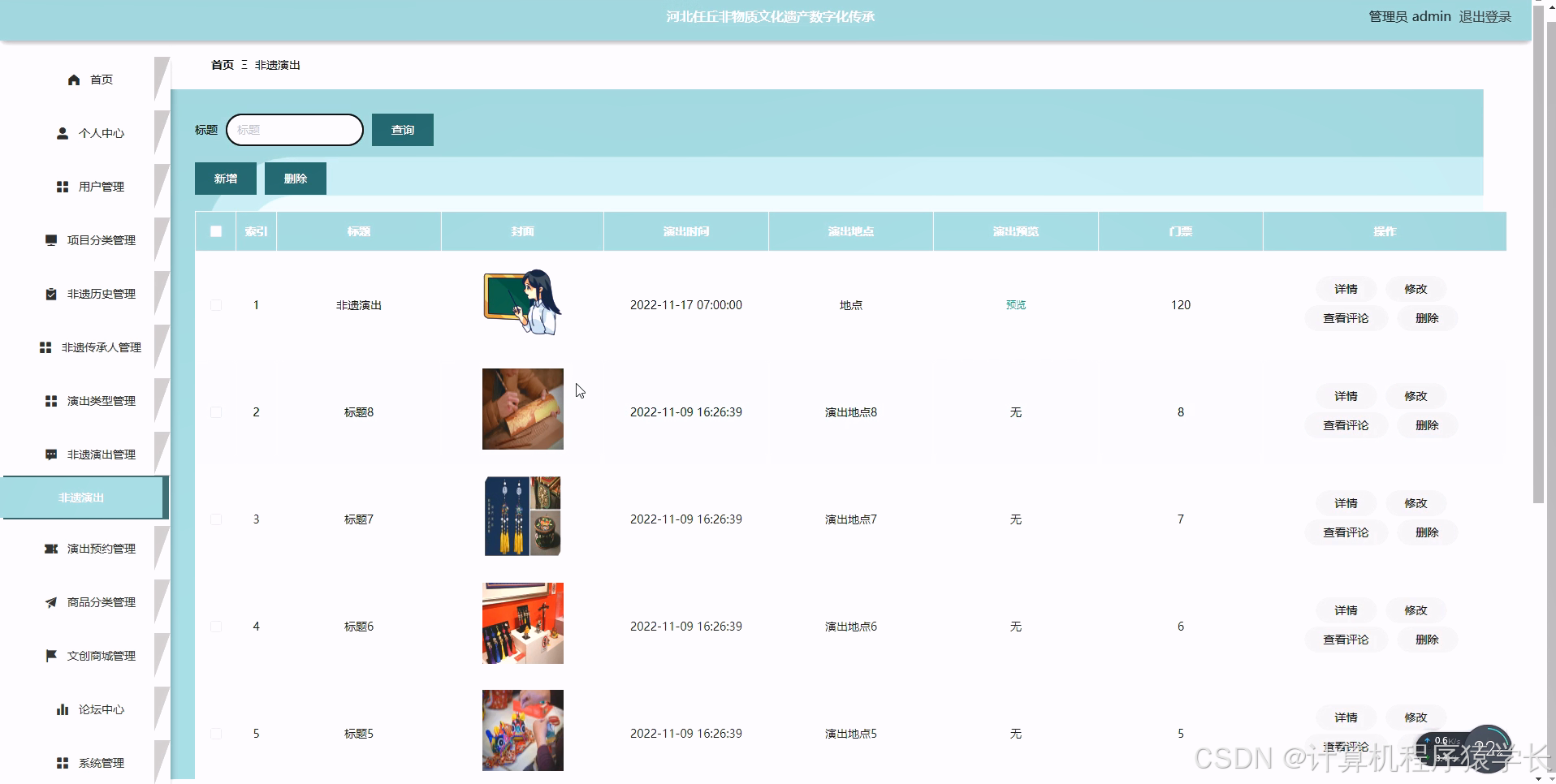Click the 查询 search button

403,130
